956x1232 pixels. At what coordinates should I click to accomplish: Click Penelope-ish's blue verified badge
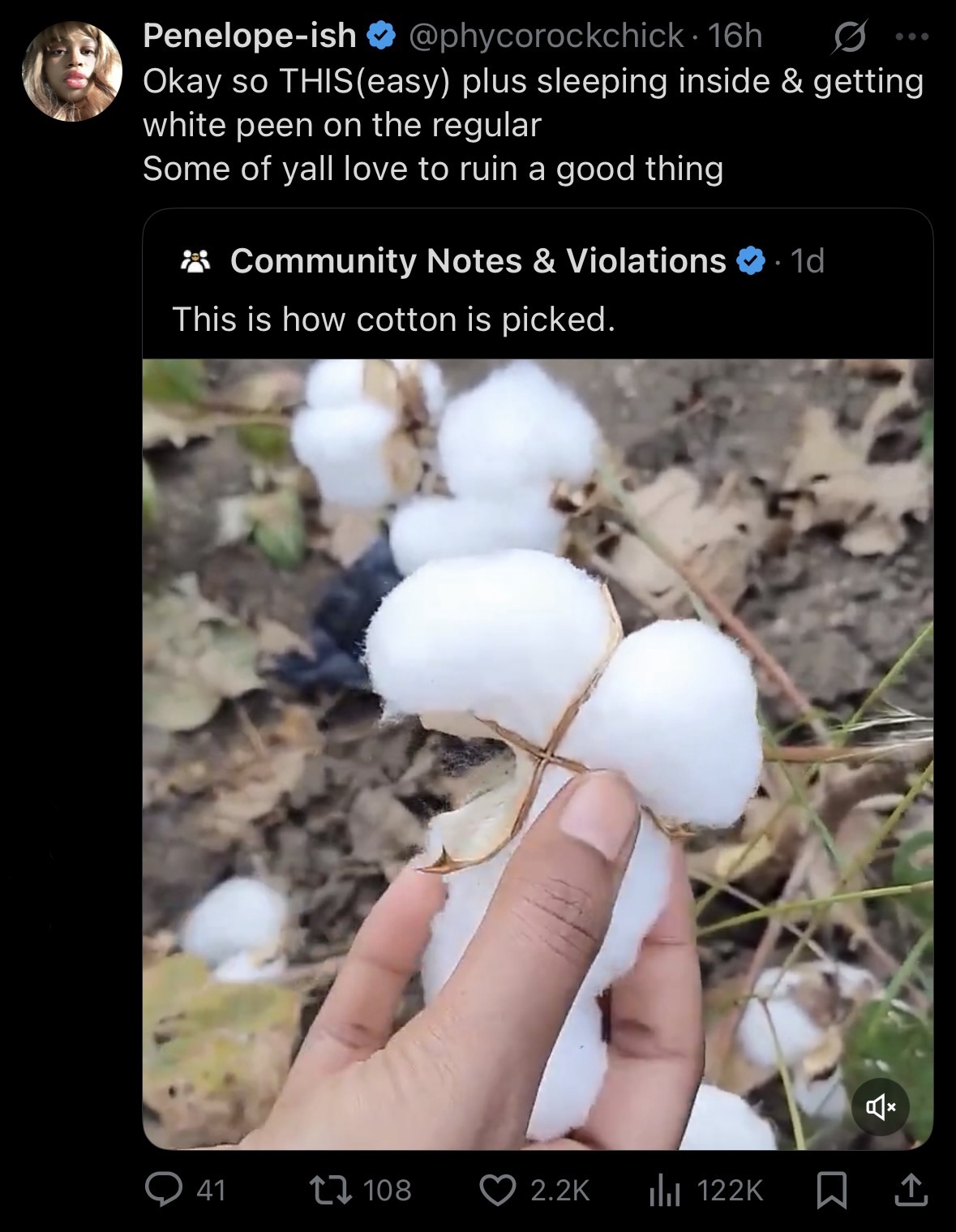(381, 36)
